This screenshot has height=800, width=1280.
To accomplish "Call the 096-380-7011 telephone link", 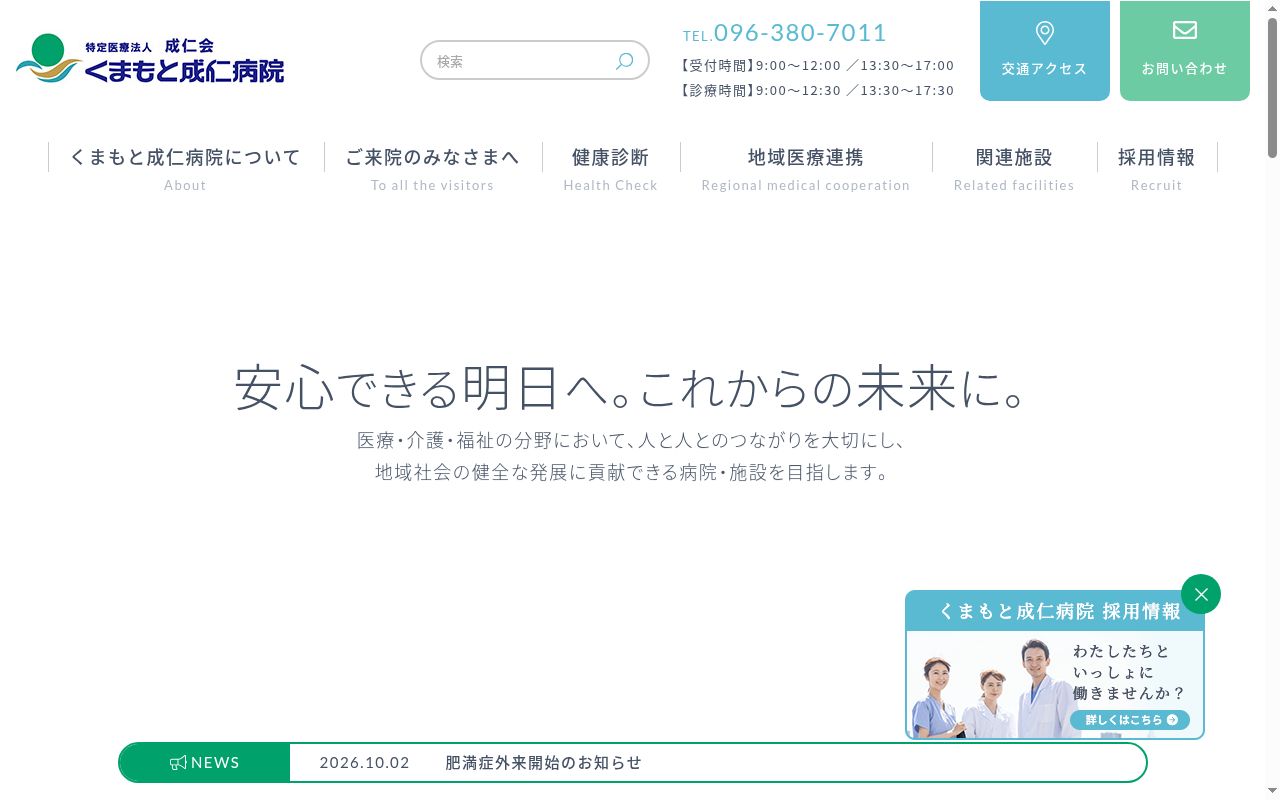I will coord(785,33).
